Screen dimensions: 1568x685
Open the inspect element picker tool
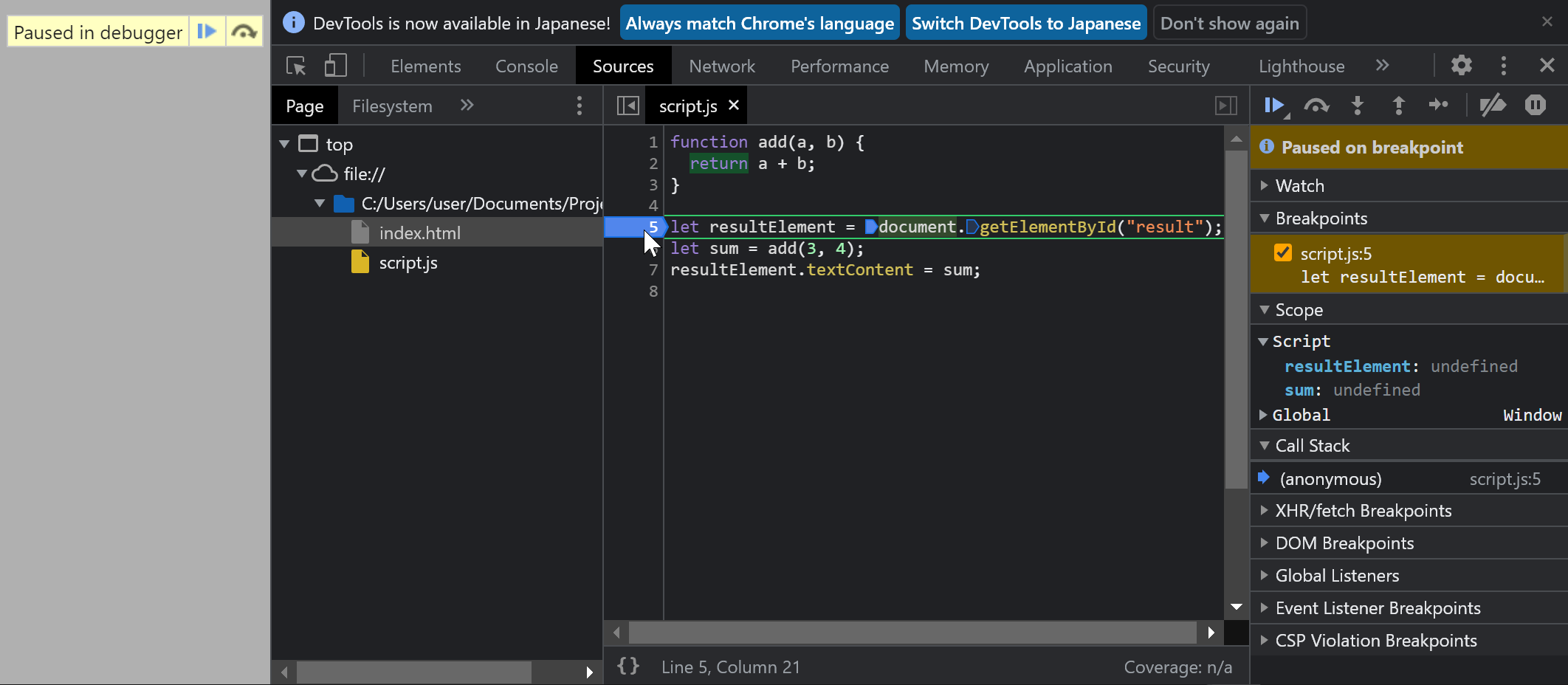click(x=296, y=66)
